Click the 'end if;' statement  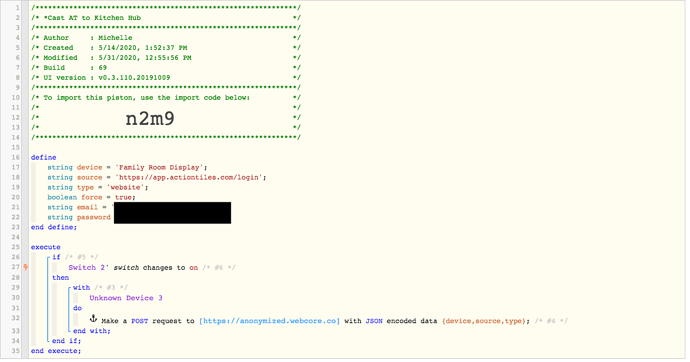tap(67, 341)
